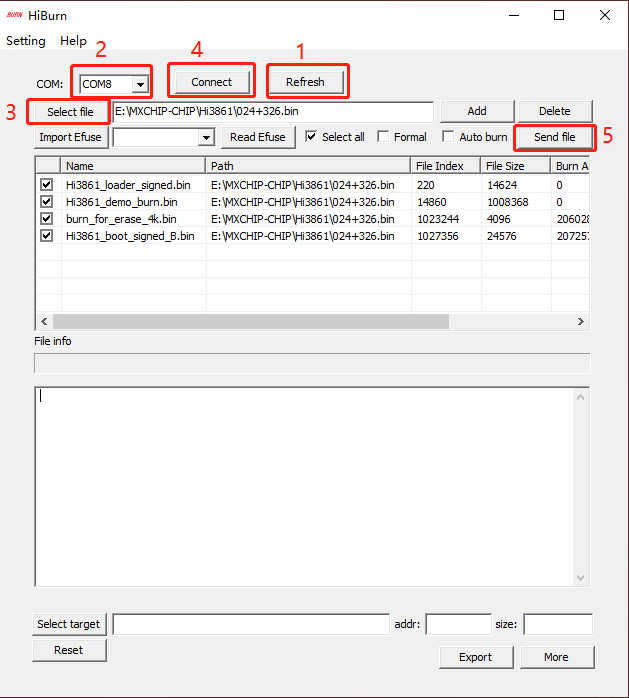Click file index value 1027356
The image size is (629, 698).
click(x=438, y=236)
